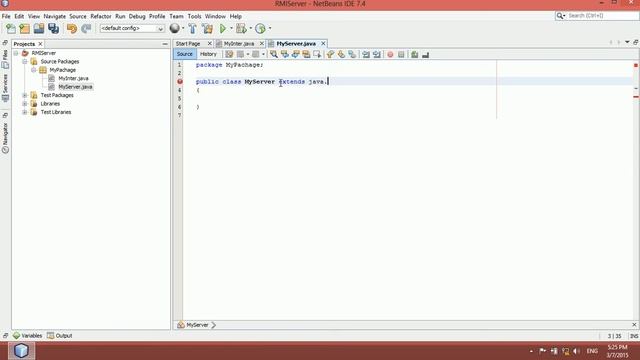The image size is (640, 360).
Task: Click Find Next Occurrence icon
Action: tap(296, 54)
